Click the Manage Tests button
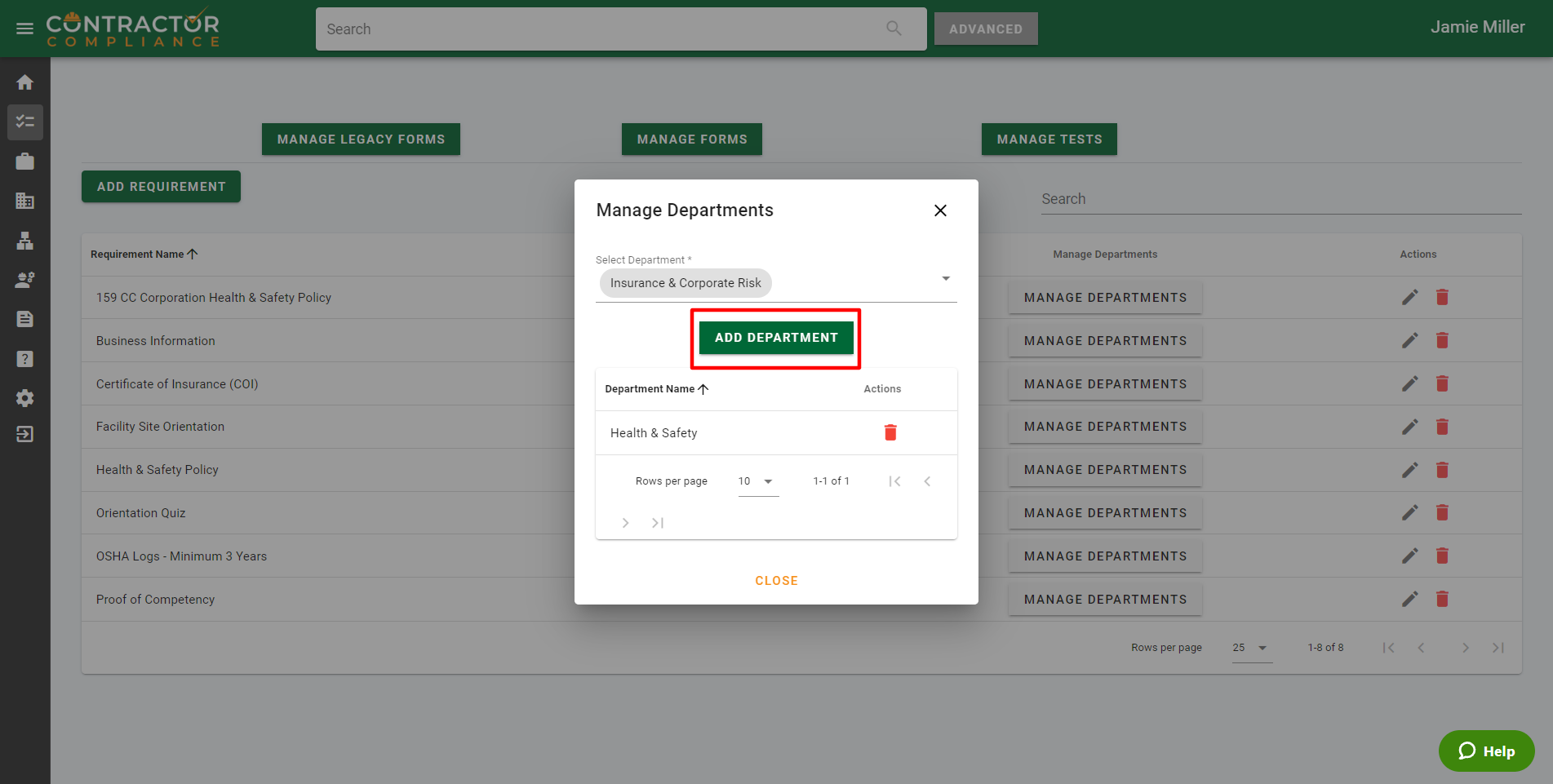 [1049, 140]
